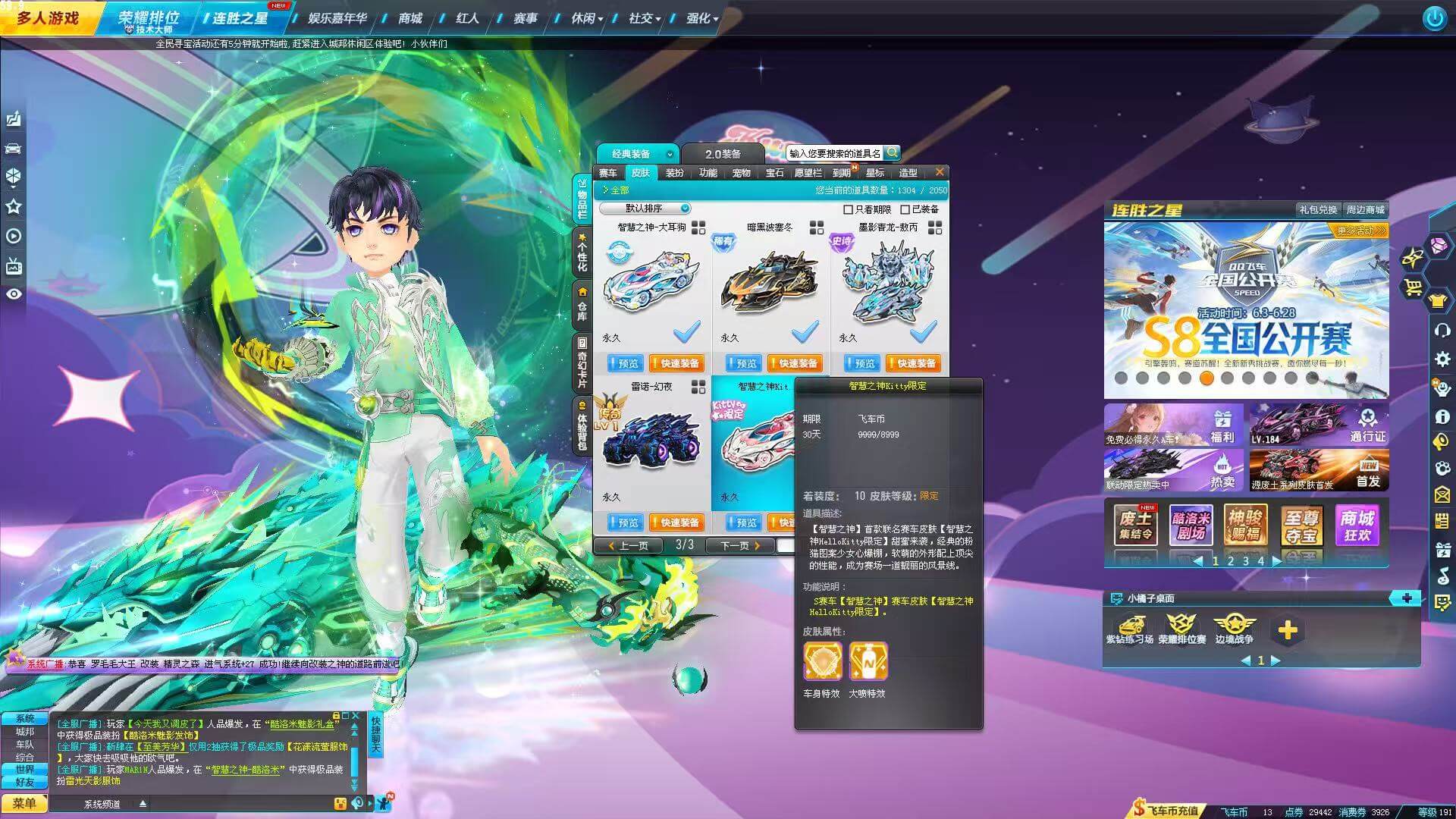Expand the 经典装备 dropdown arrow
Screen dimensions: 1456x819
tap(669, 154)
